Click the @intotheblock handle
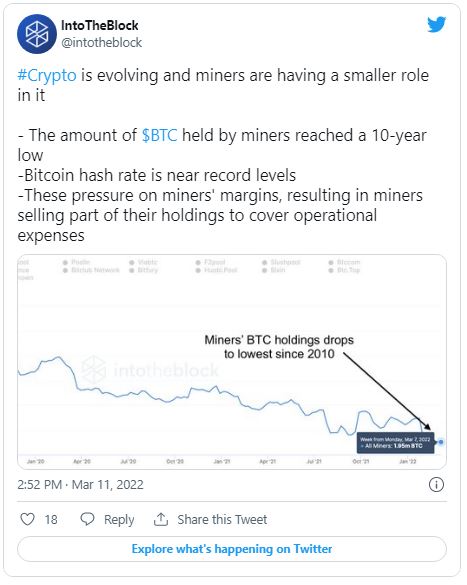This screenshot has height=585, width=467. tap(101, 43)
